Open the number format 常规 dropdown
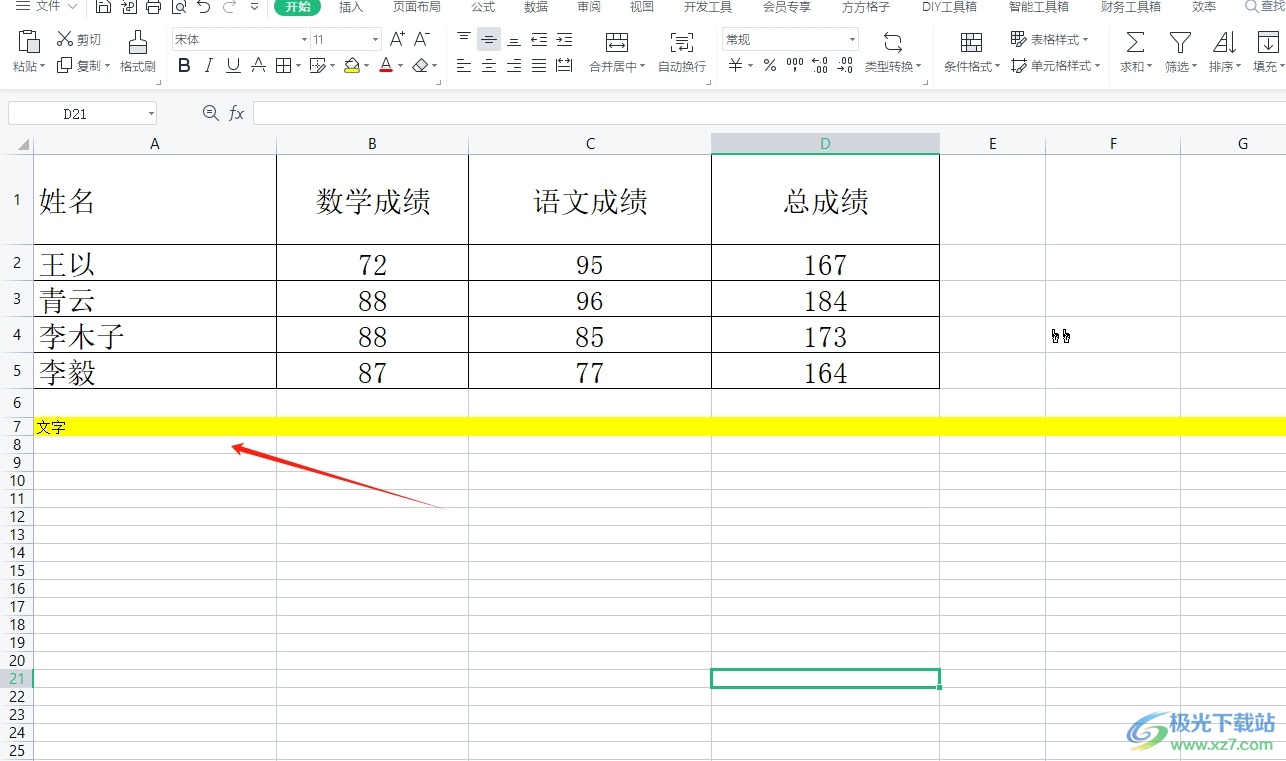Viewport: 1286px width, 761px height. [853, 40]
